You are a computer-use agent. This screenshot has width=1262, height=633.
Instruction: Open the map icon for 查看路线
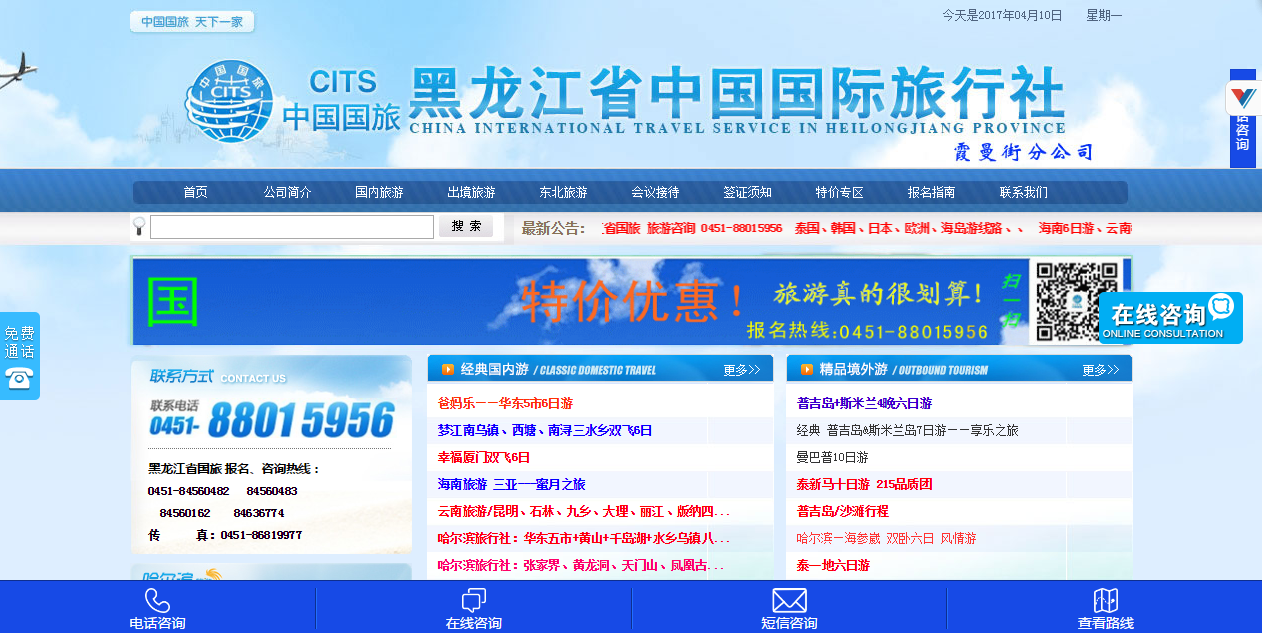(x=1105, y=600)
